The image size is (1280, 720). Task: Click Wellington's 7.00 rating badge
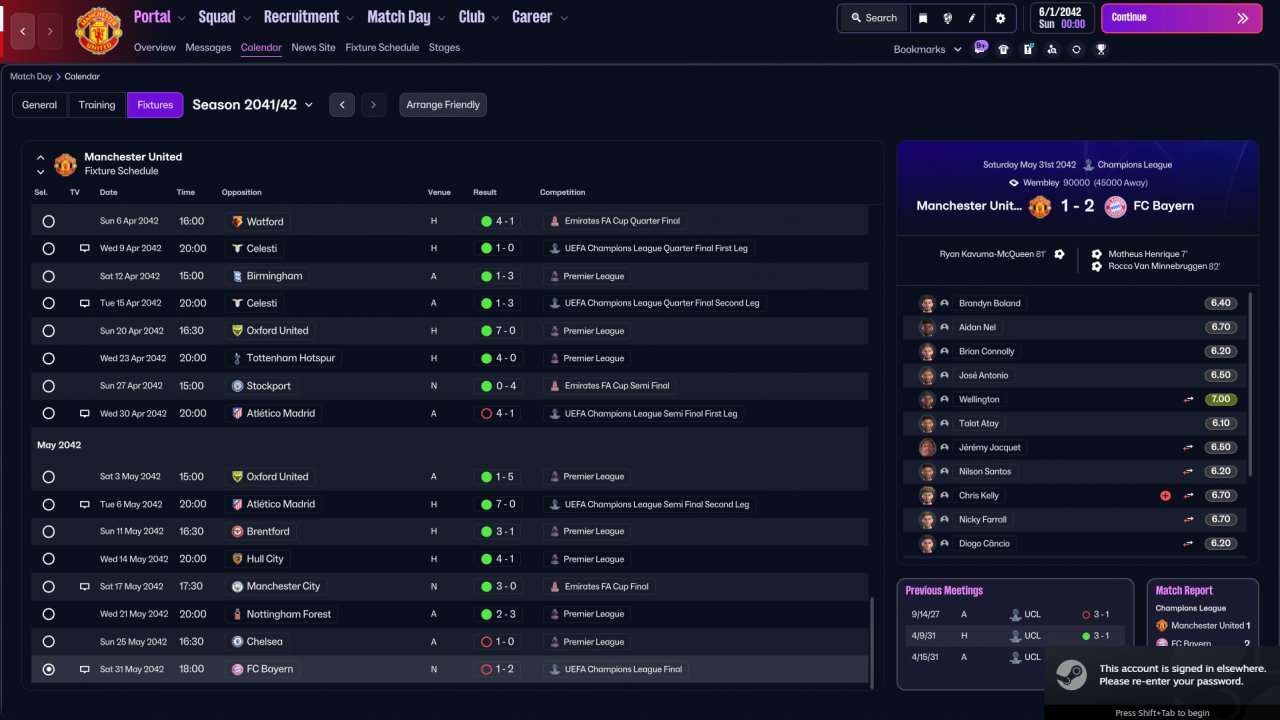click(1220, 400)
